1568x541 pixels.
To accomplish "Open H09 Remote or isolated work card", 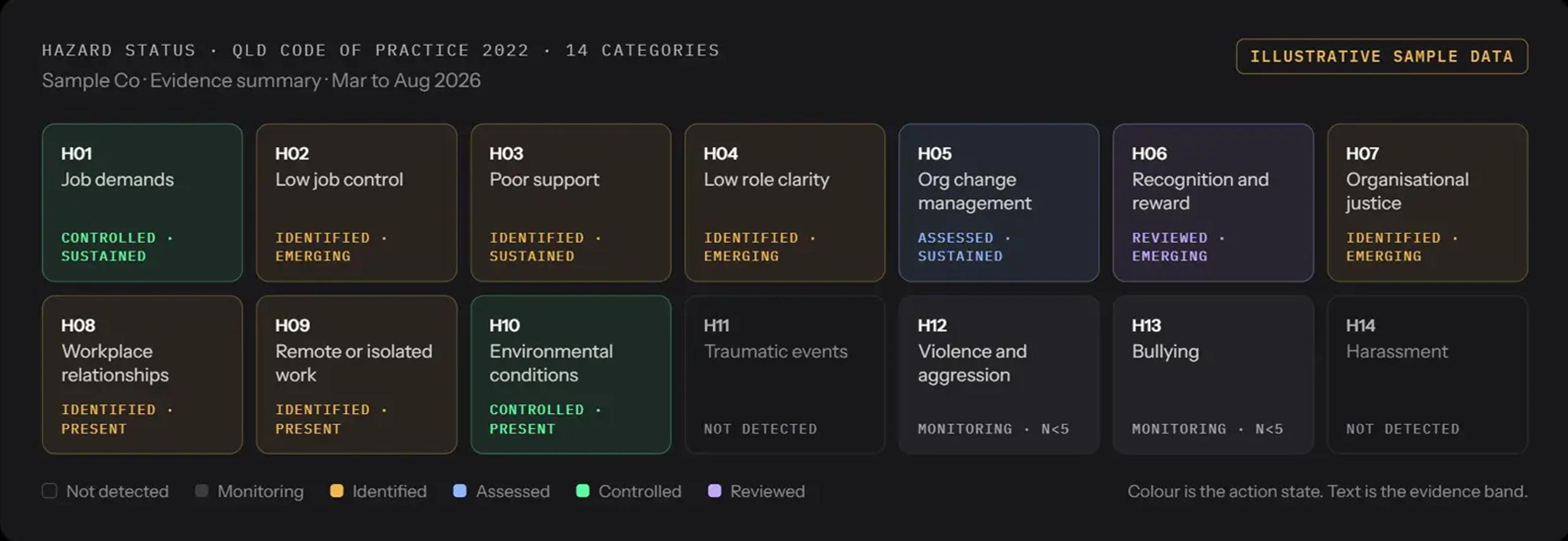I will 356,375.
